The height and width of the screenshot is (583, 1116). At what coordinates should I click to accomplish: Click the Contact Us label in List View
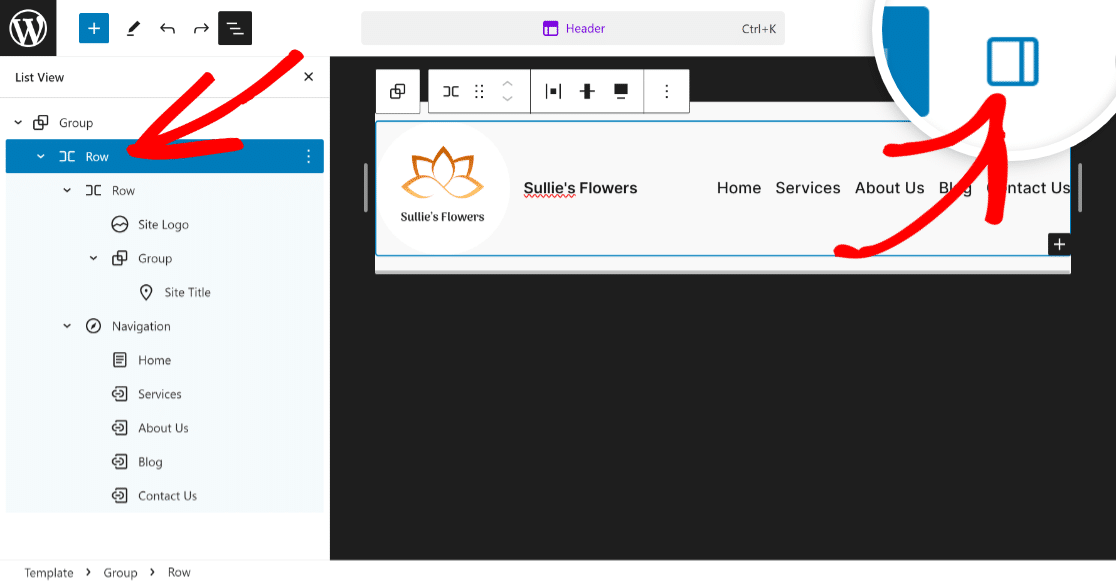(167, 496)
